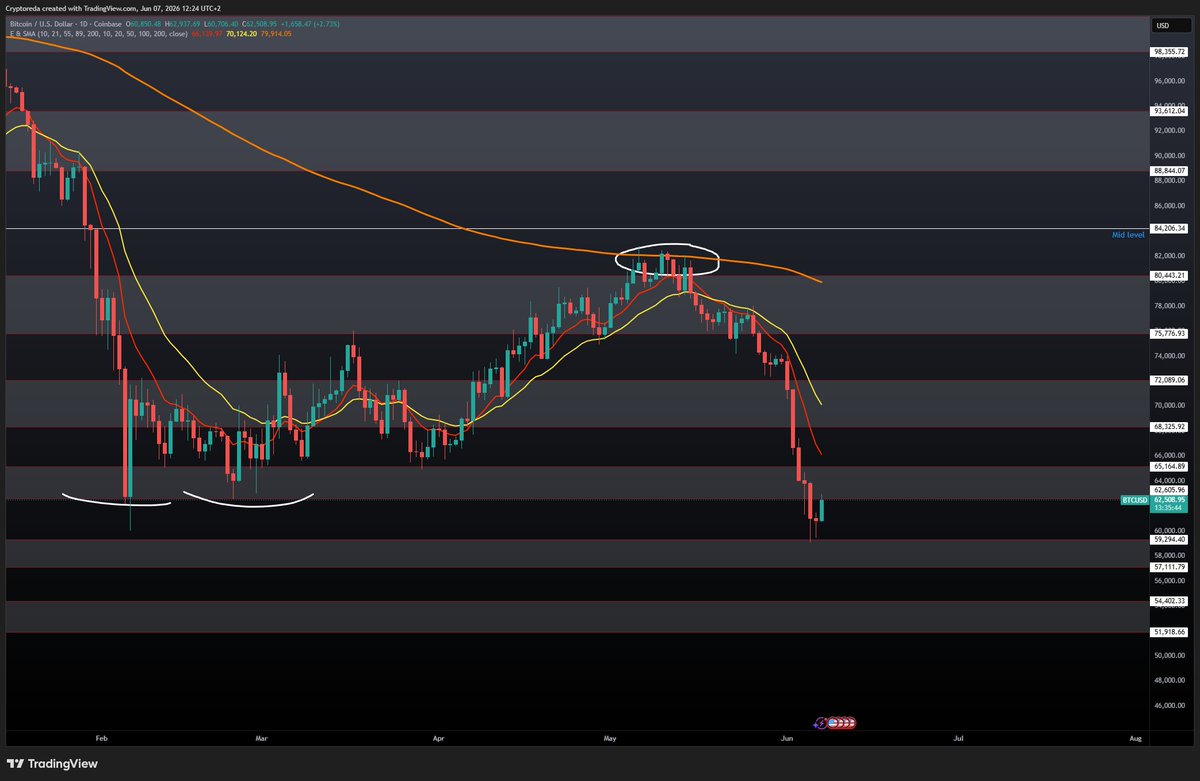Viewport: 1200px width, 781px height.
Task: Click the Apr label on time axis
Action: (x=438, y=739)
